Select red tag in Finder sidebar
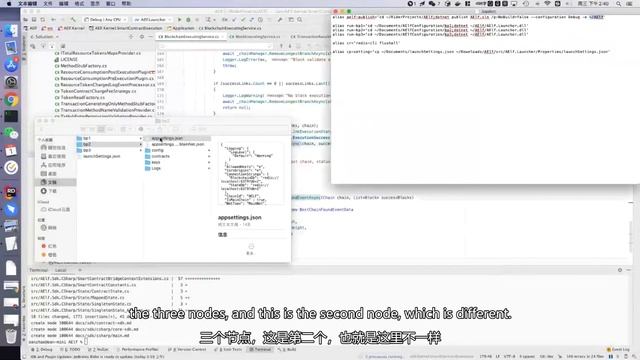The height and width of the screenshot is (360, 640). coord(49,246)
